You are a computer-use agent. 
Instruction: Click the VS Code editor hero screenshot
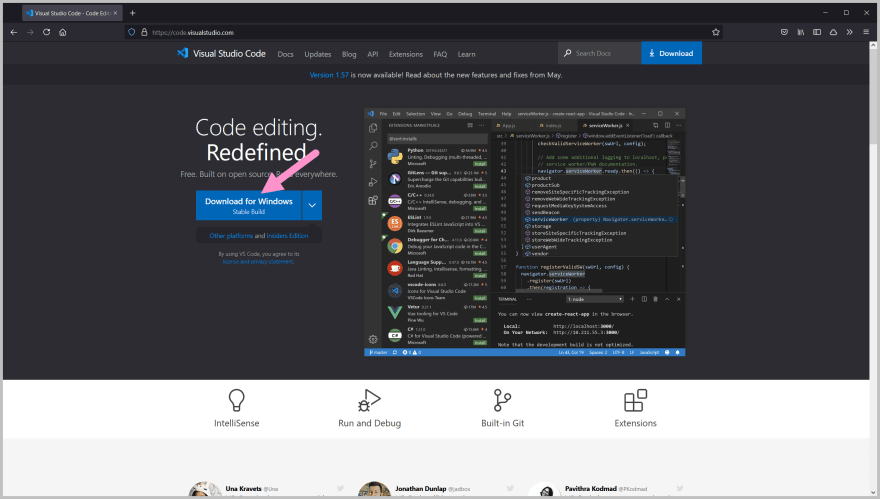click(x=525, y=232)
